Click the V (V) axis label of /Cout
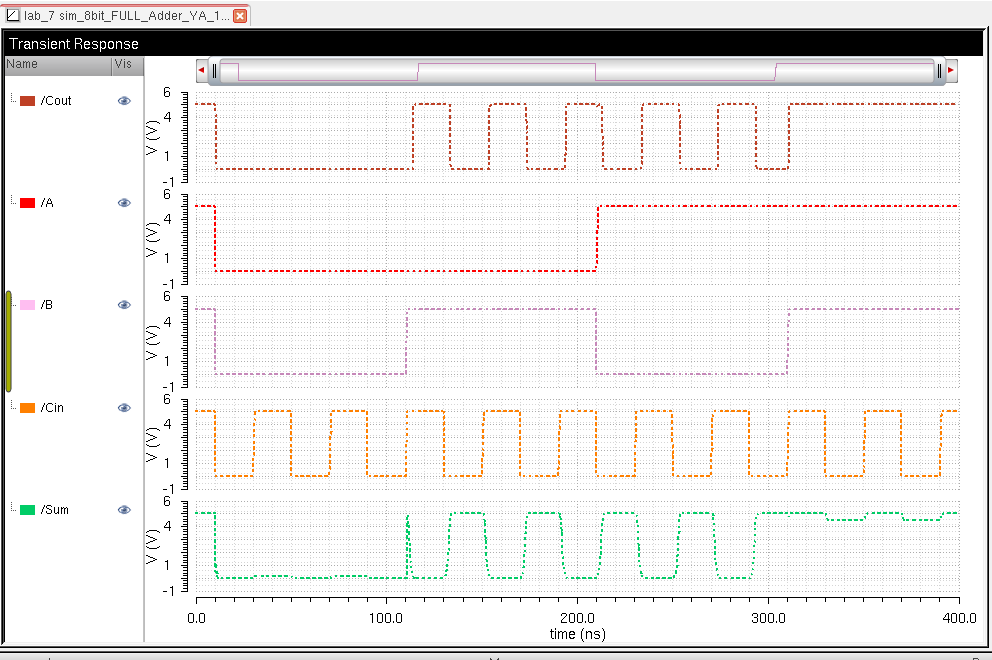 point(152,137)
